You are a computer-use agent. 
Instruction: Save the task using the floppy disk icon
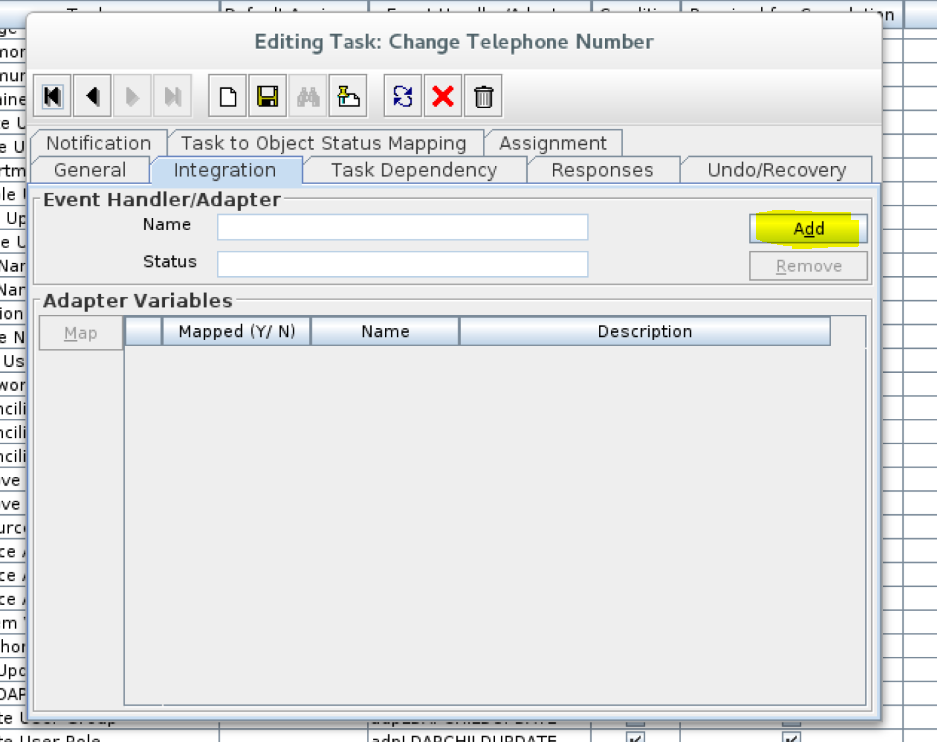pos(267,95)
